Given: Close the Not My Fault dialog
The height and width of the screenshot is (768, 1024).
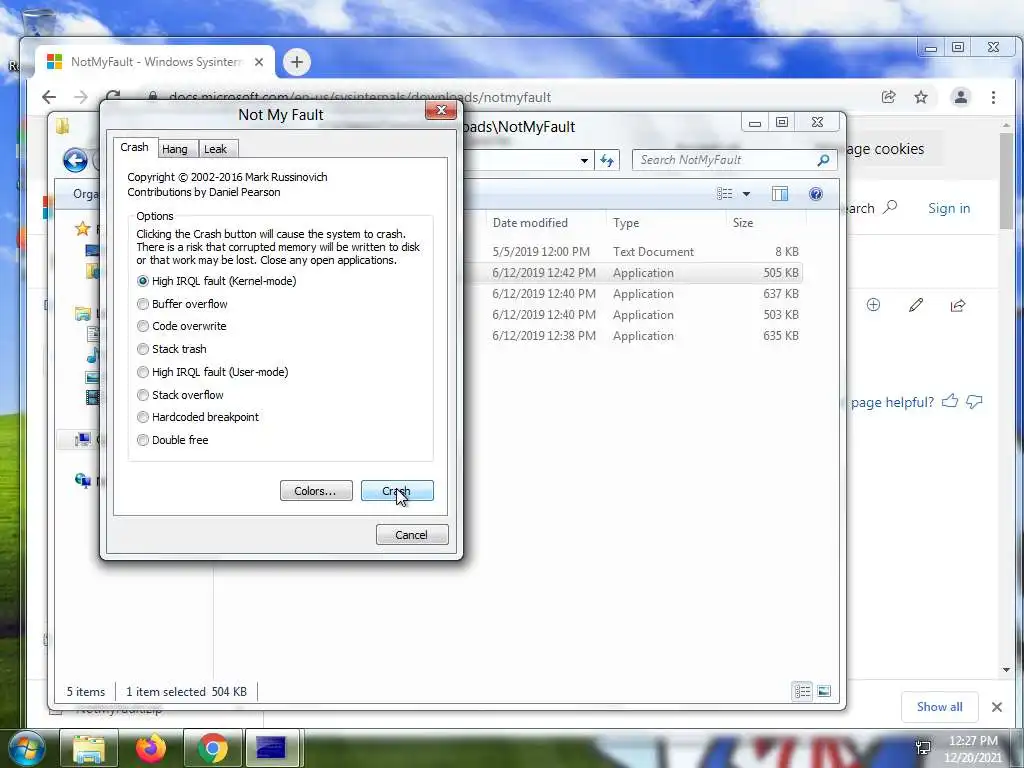Looking at the screenshot, I should 441,110.
